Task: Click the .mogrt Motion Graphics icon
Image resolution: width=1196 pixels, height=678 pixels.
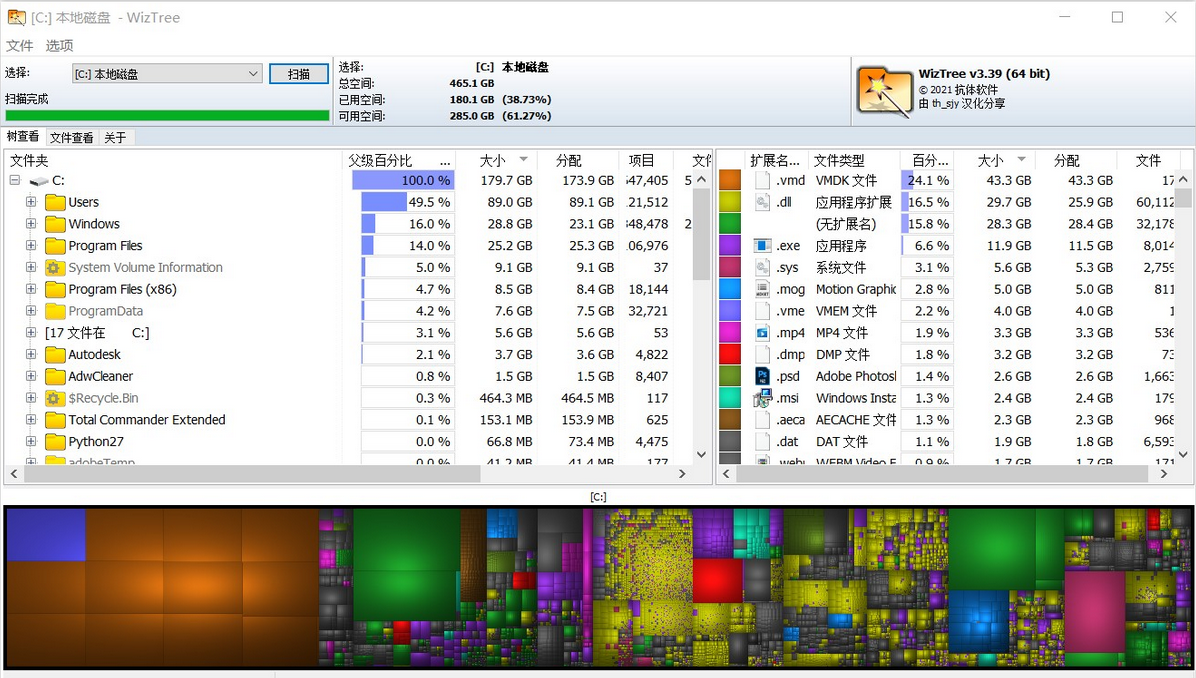Action: pyautogui.click(x=762, y=289)
